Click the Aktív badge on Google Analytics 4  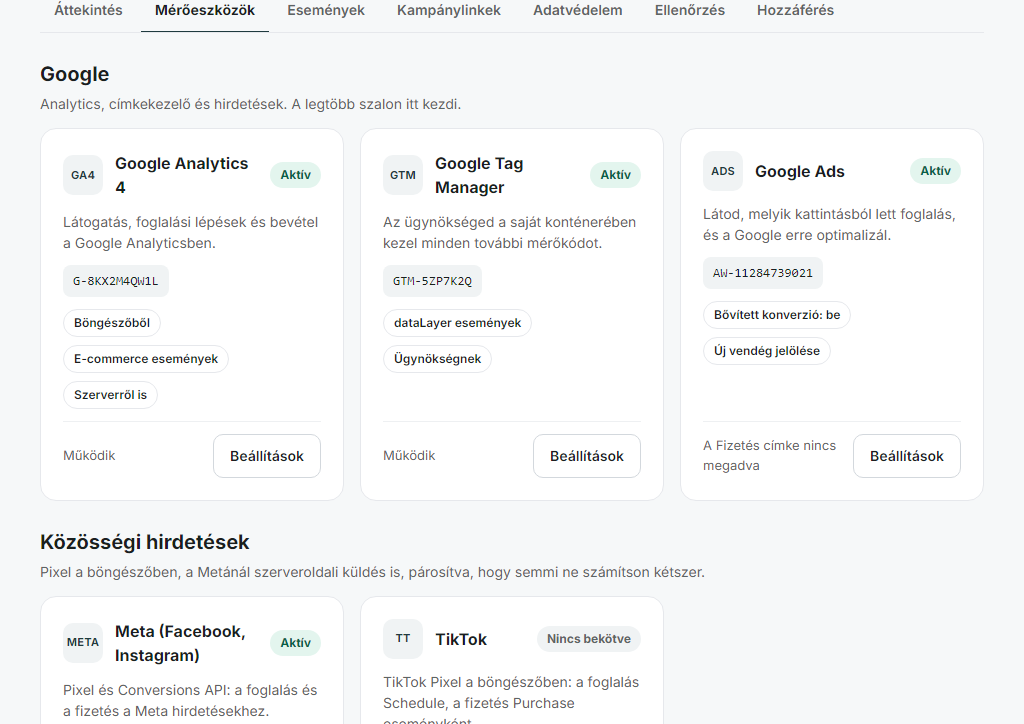295,175
